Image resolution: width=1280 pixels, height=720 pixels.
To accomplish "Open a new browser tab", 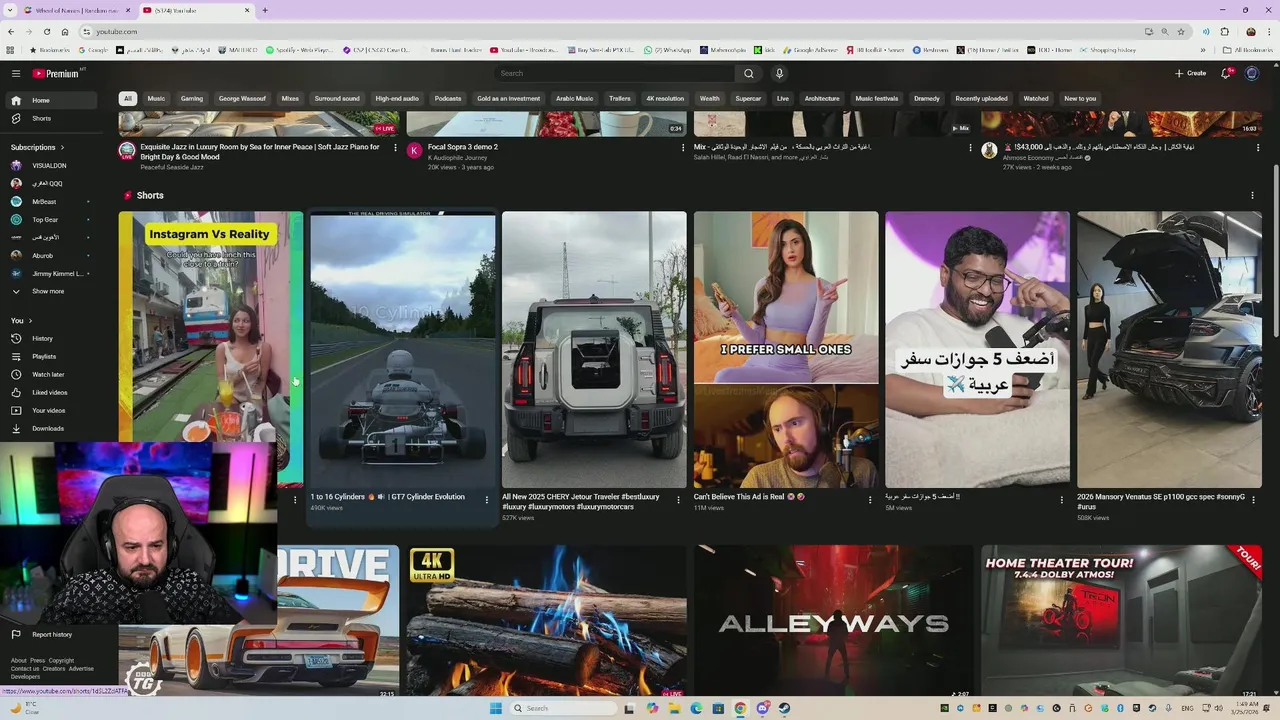I will click(x=264, y=10).
